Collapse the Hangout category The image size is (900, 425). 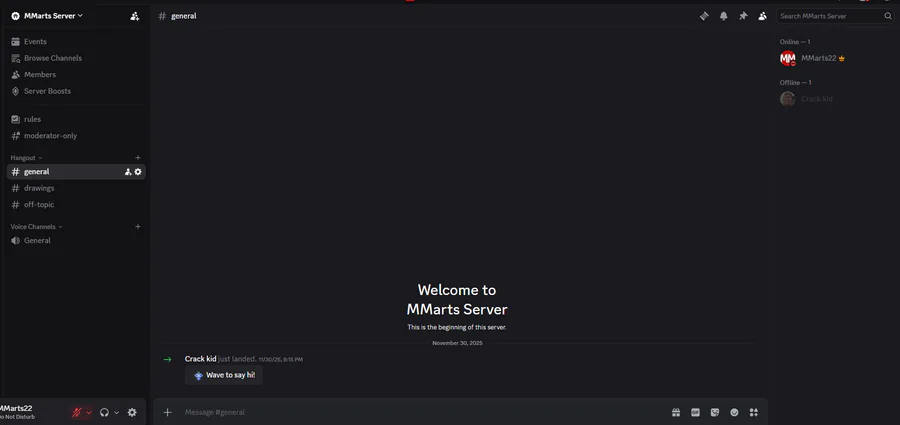(26, 158)
